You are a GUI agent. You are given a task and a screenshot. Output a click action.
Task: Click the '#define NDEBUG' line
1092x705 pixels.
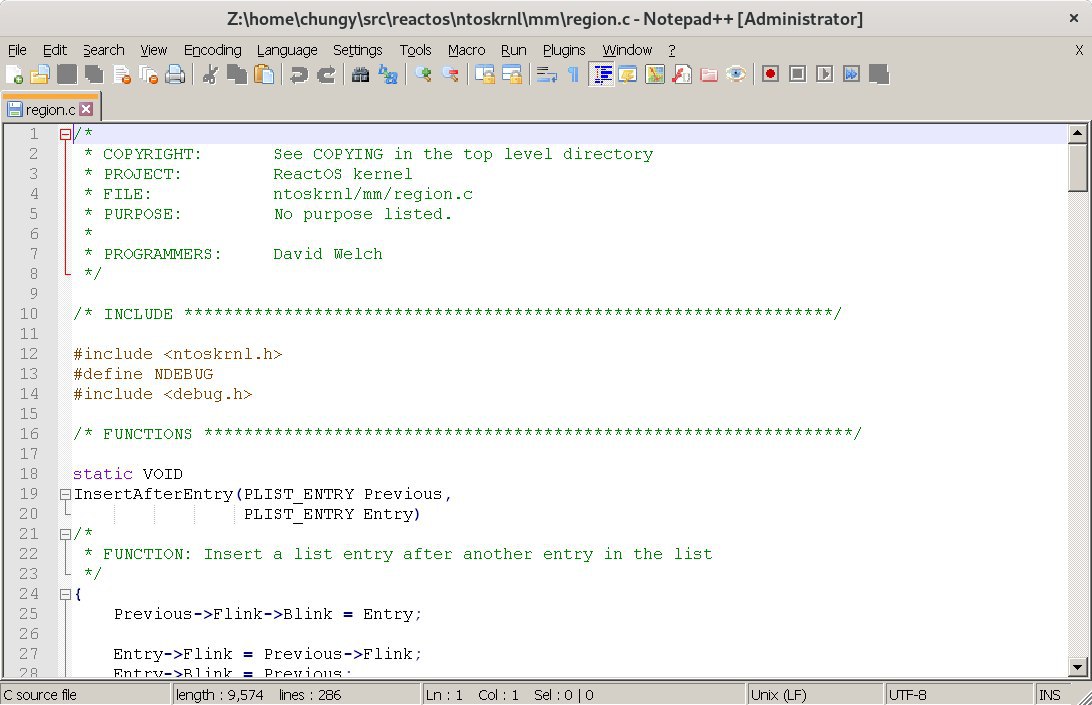click(x=143, y=374)
